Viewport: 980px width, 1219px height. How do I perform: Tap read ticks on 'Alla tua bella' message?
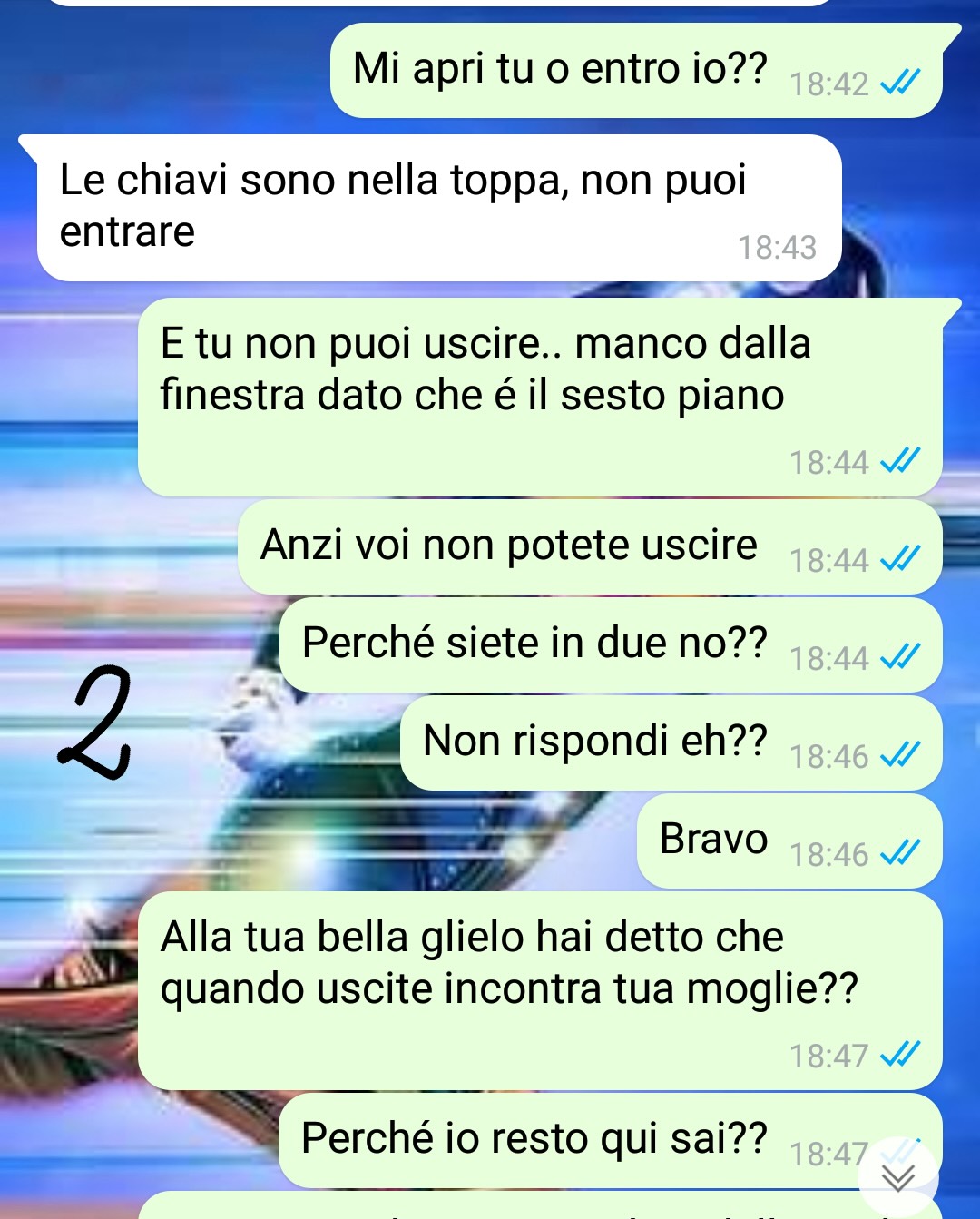pos(900,1055)
